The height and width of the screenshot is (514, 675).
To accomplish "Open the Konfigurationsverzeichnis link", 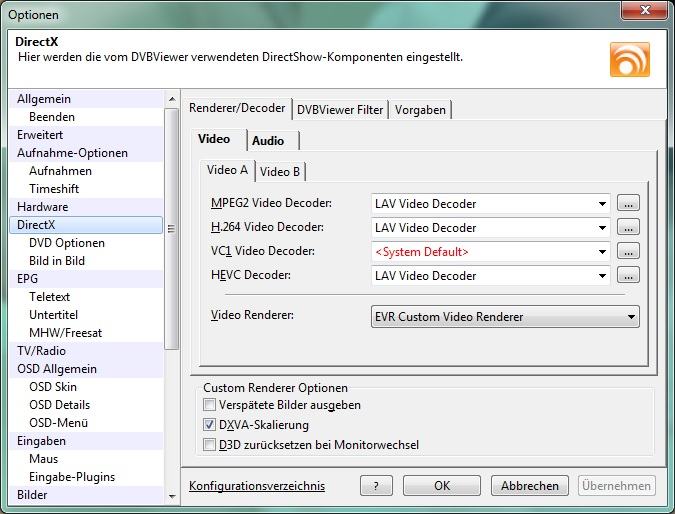I will [257, 486].
